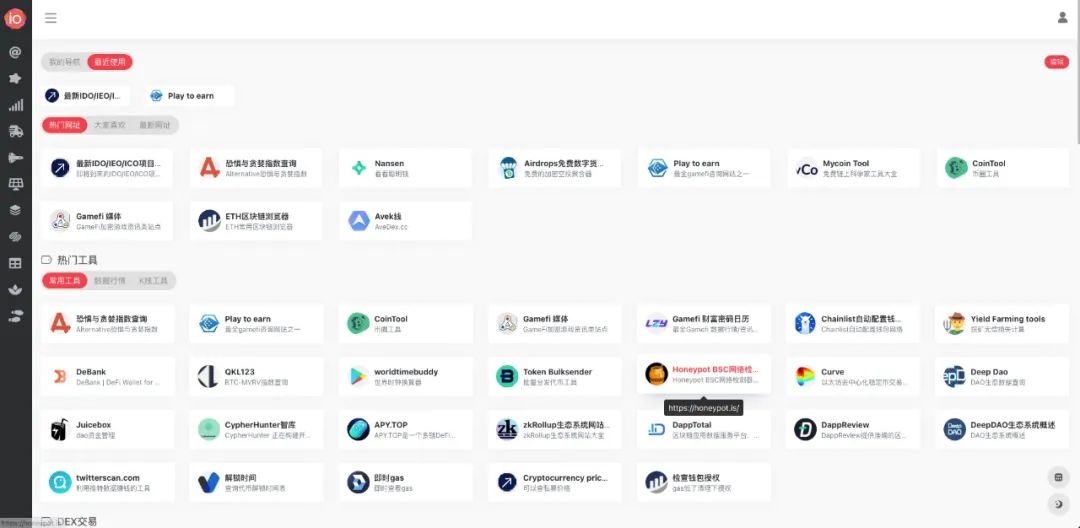Open the signal bars icon in sidebar
This screenshot has width=1080, height=528.
coord(15,105)
